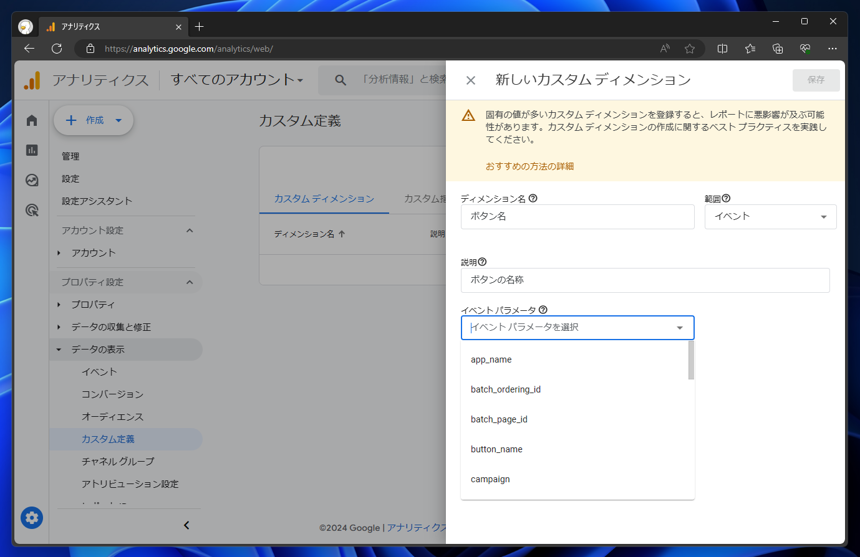Sort by ディメンション名 column header
Viewport: 860px width, 557px height.
[310, 234]
